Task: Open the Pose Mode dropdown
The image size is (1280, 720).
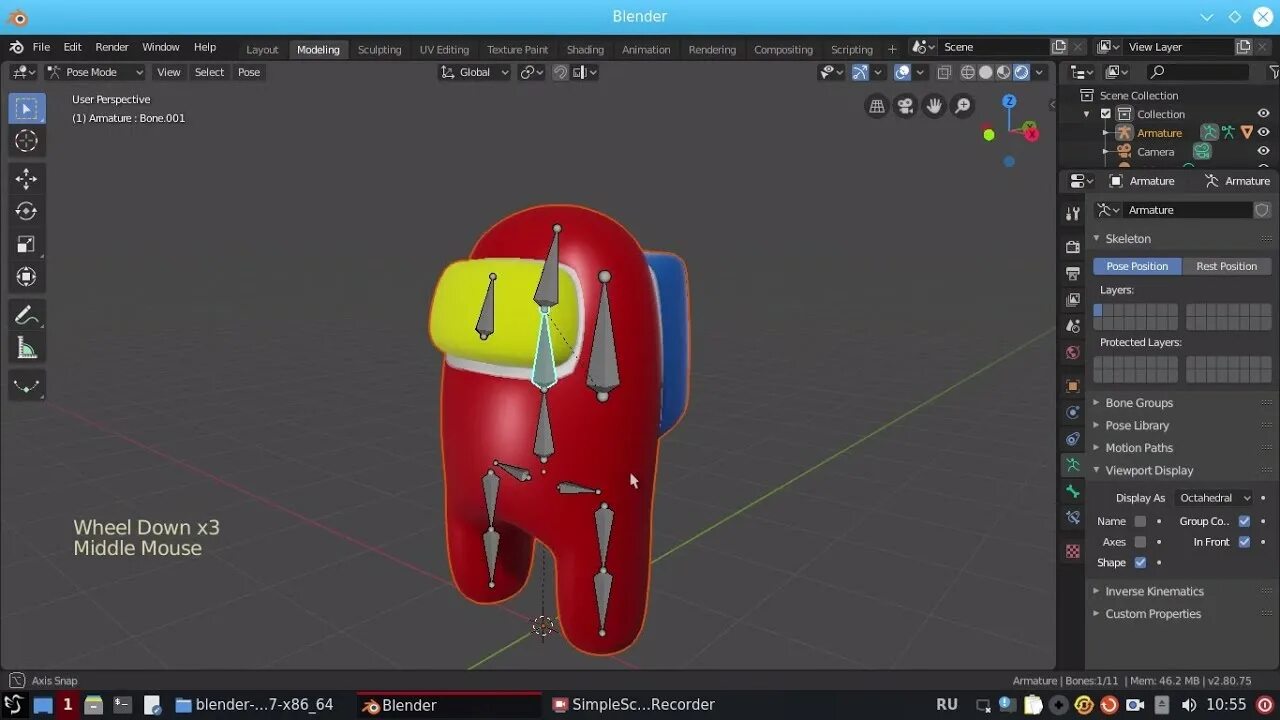Action: [x=96, y=72]
